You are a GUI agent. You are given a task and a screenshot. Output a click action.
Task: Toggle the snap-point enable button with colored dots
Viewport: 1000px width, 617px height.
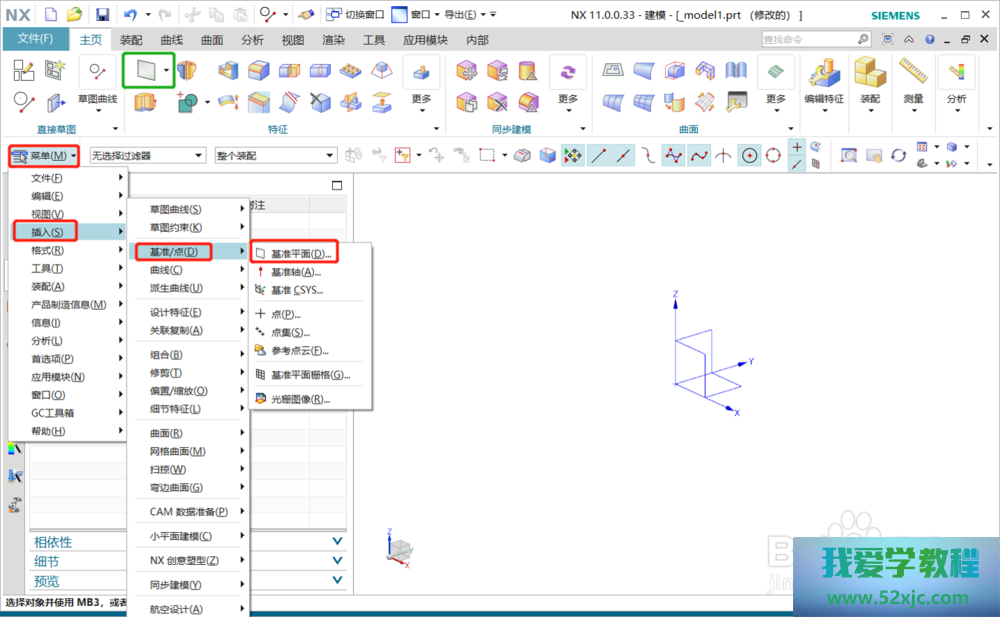pos(573,155)
